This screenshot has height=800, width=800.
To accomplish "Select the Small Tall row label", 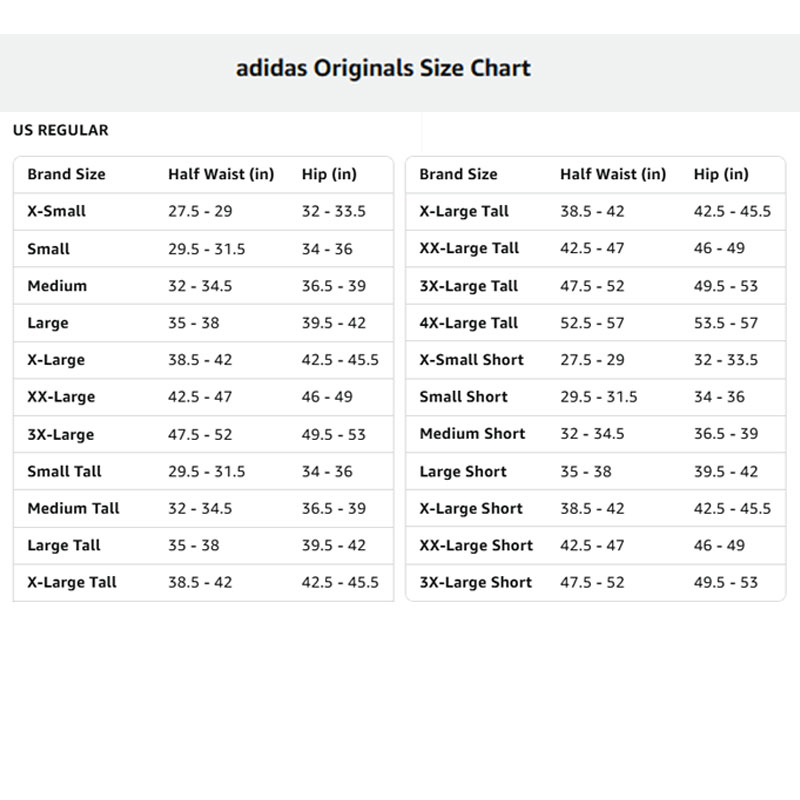I will click(64, 471).
